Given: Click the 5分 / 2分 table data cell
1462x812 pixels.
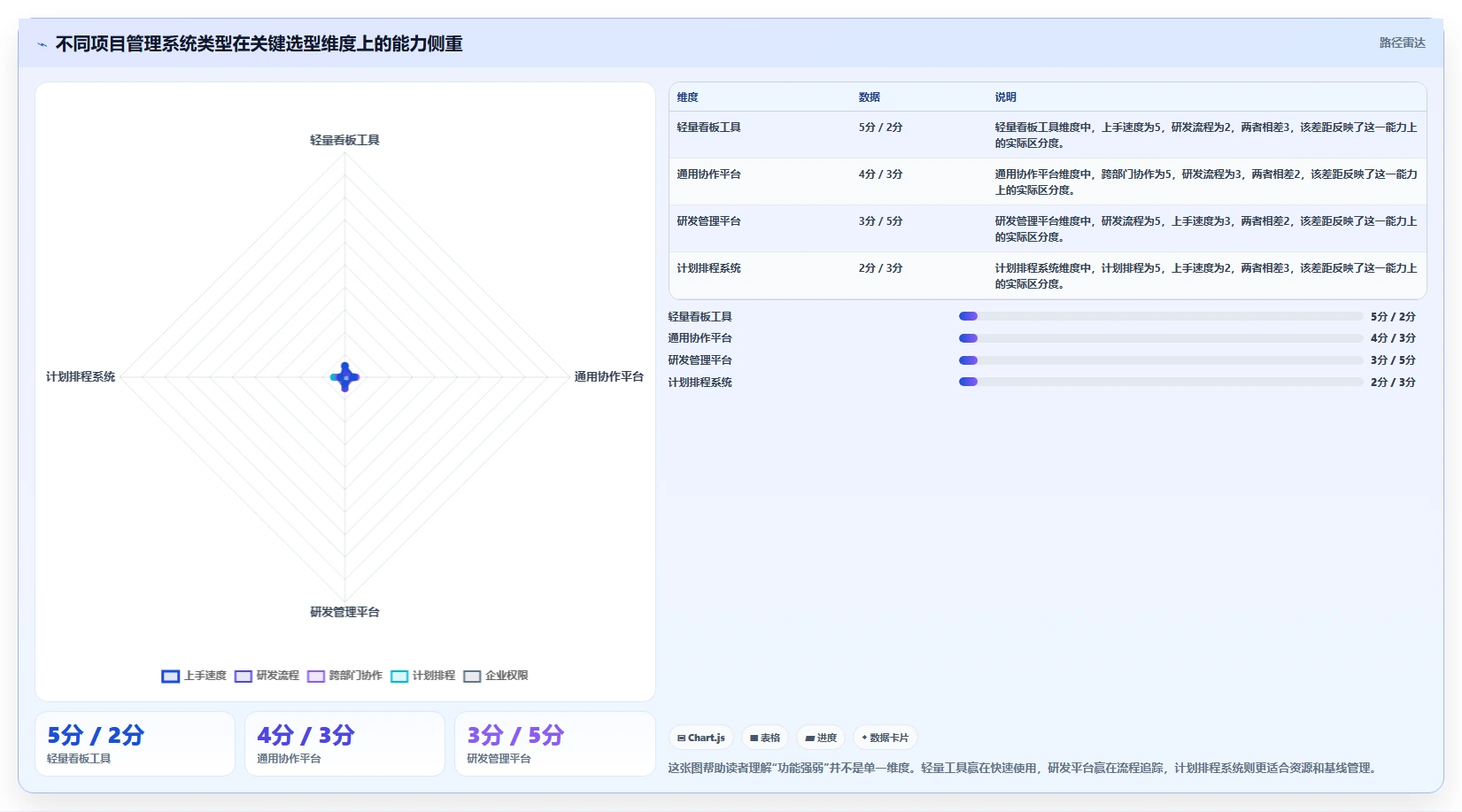Looking at the screenshot, I should click(880, 128).
